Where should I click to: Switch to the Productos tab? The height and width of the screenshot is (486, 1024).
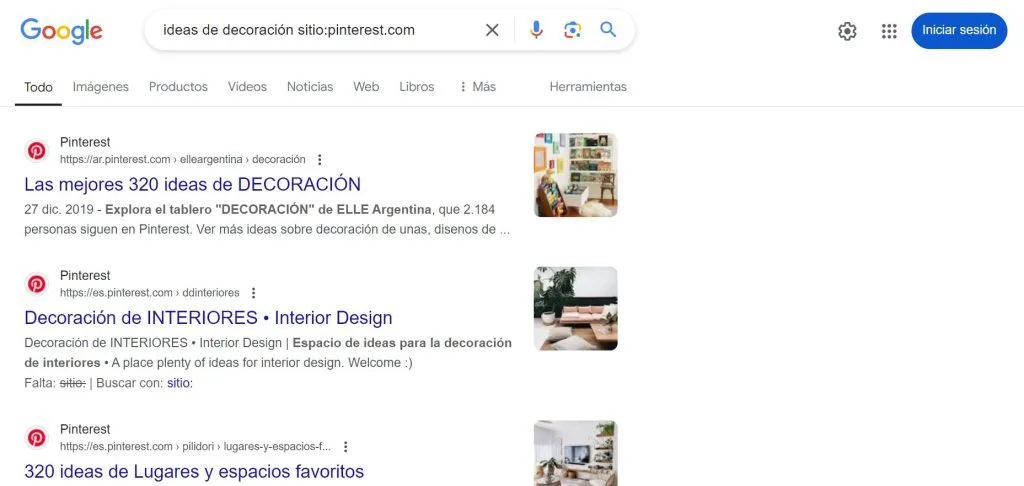click(x=178, y=86)
